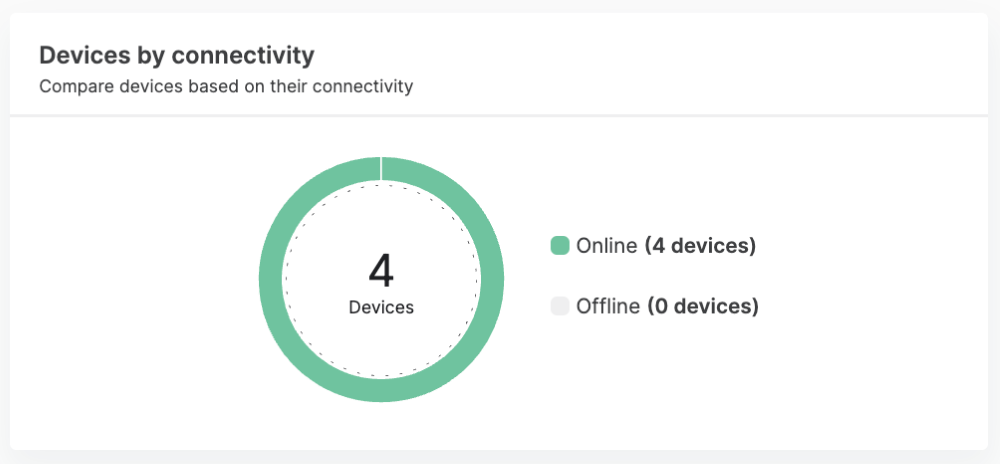Viewport: 1000px width, 464px height.
Task: Click the "Devices by connectivity" heading
Action: coord(177,55)
